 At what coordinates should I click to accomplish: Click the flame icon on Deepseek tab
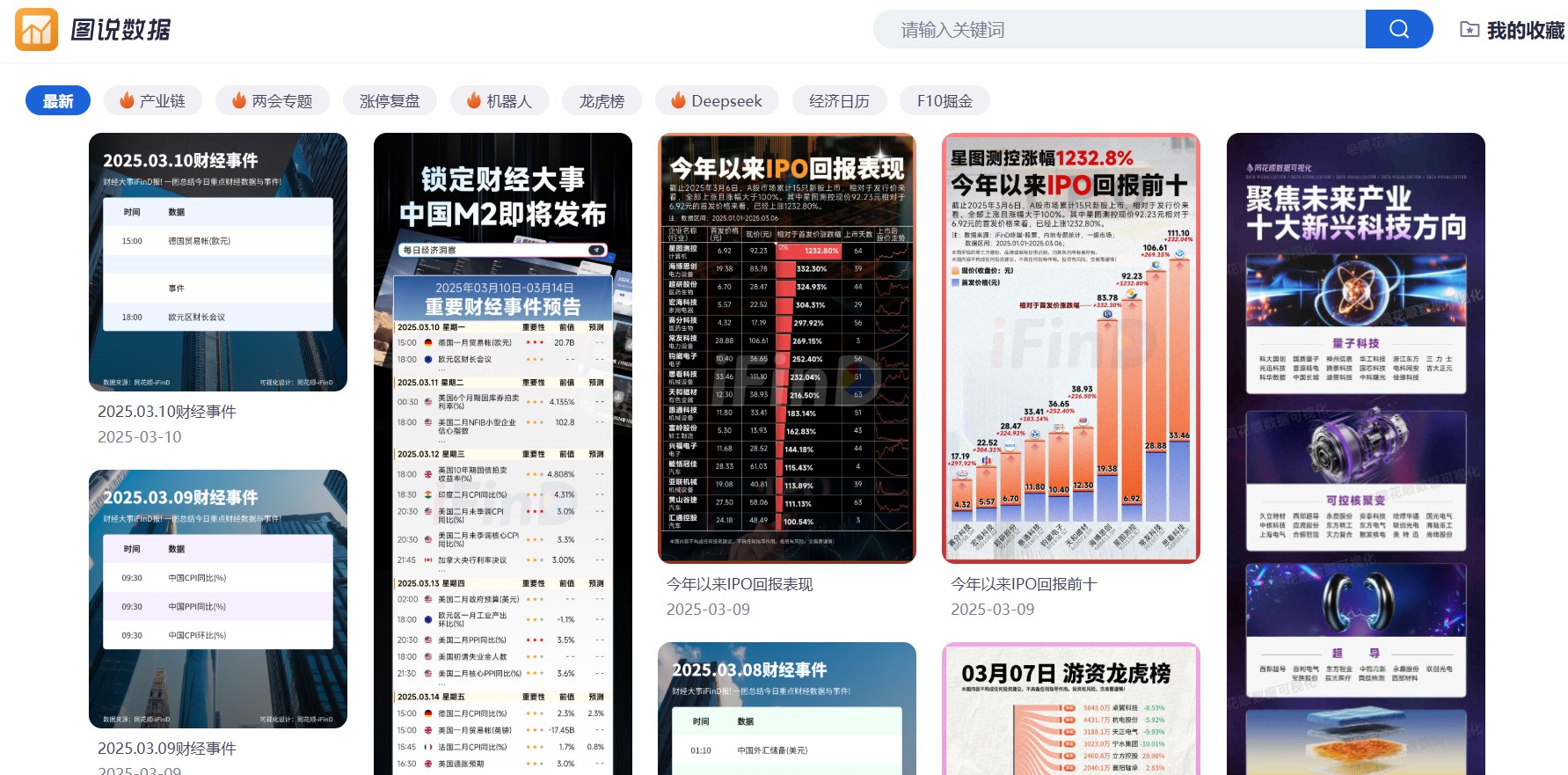678,100
